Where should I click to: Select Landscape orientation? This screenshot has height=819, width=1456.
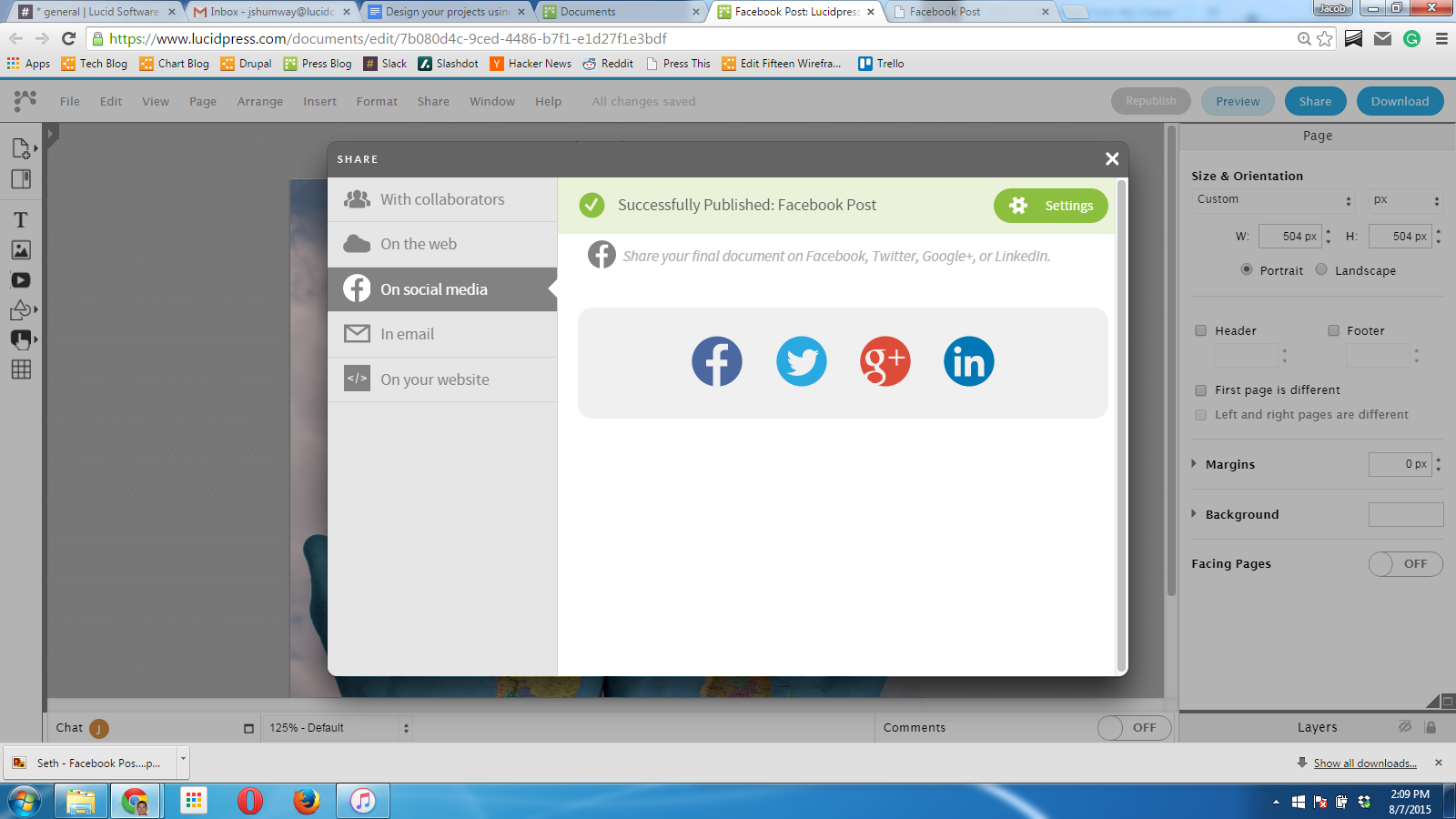click(x=1321, y=269)
